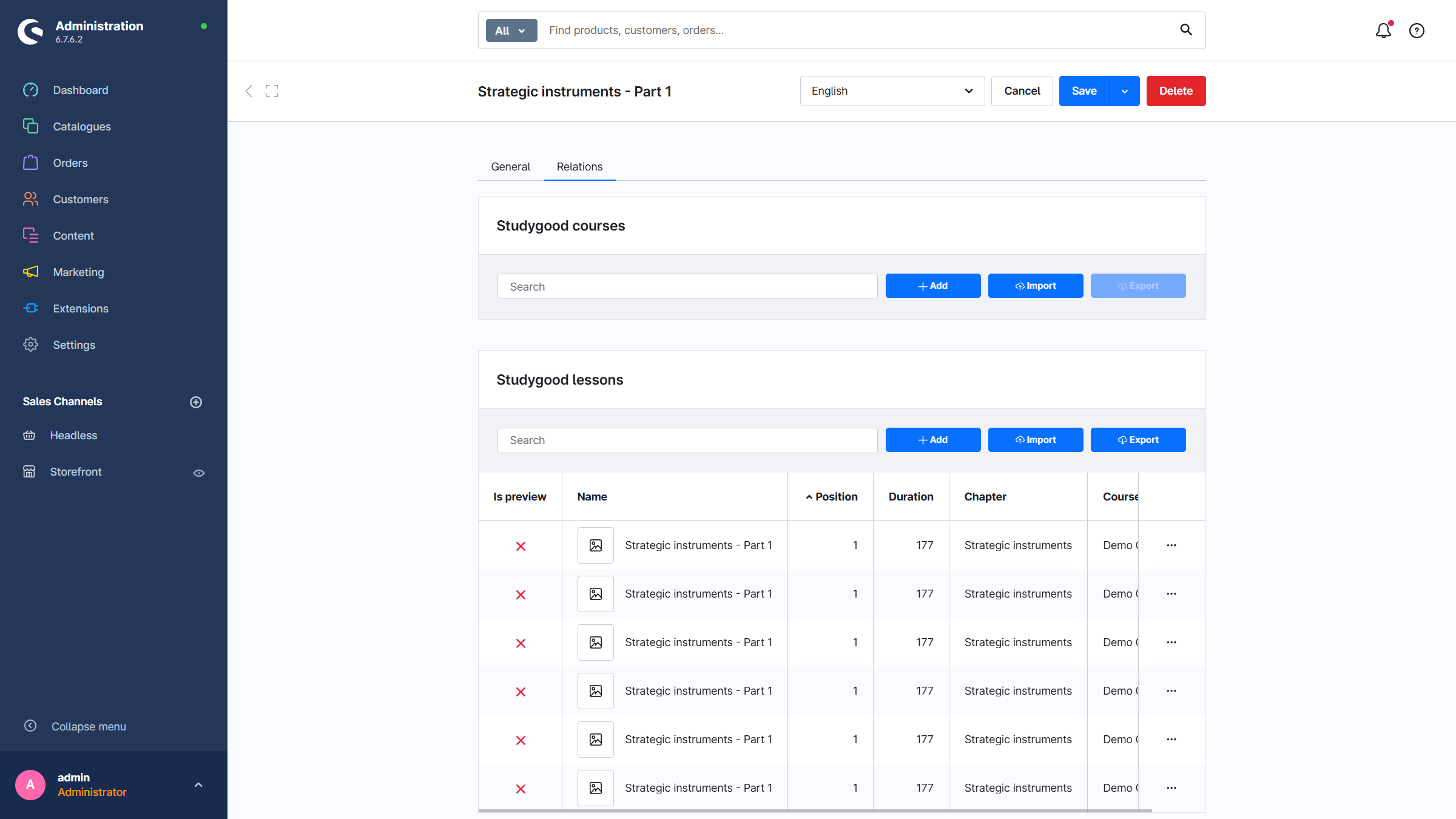Click the search magnifier icon
Viewport: 1456px width, 819px height.
click(x=1186, y=30)
